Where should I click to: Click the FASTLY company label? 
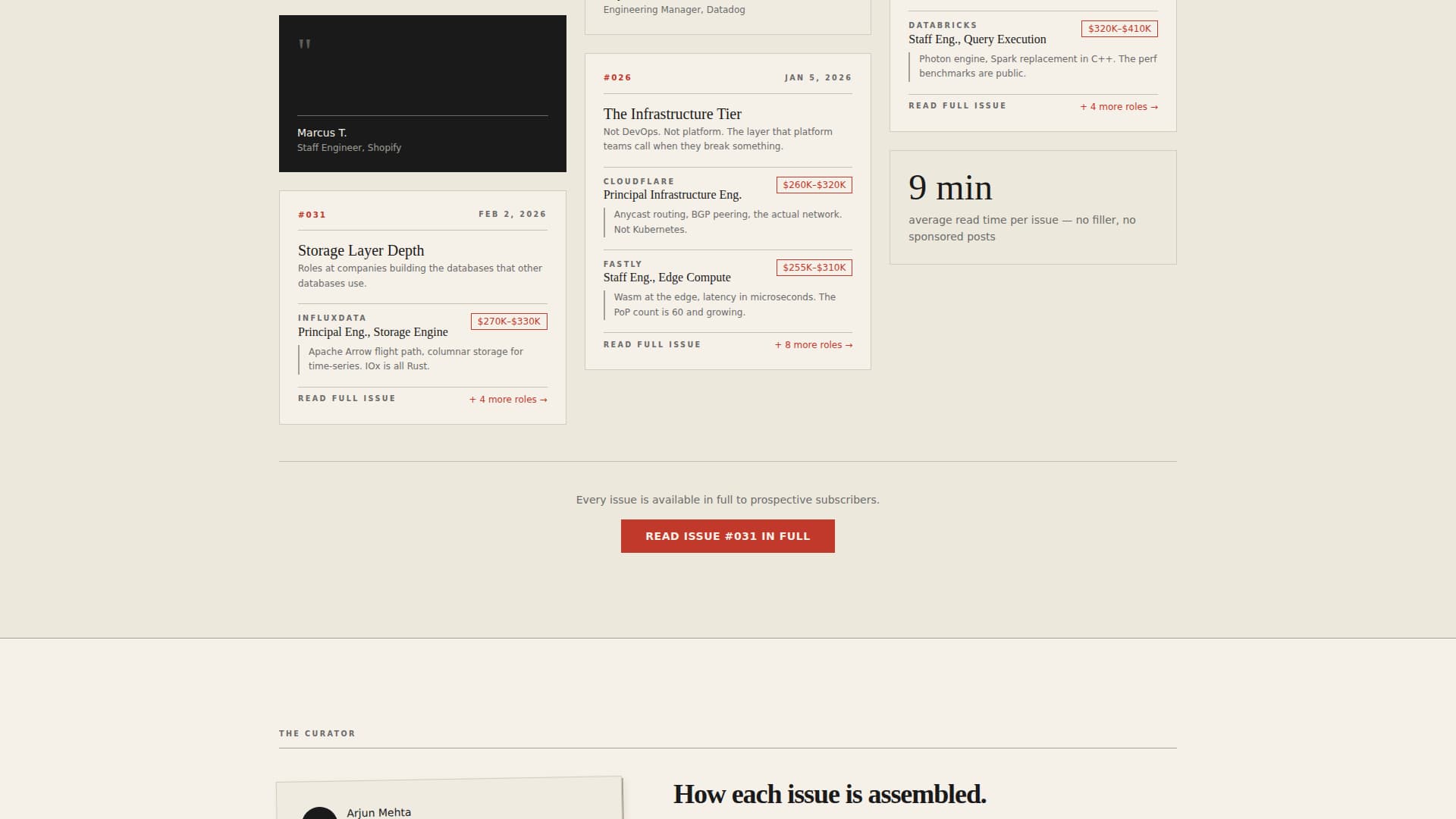[623, 265]
